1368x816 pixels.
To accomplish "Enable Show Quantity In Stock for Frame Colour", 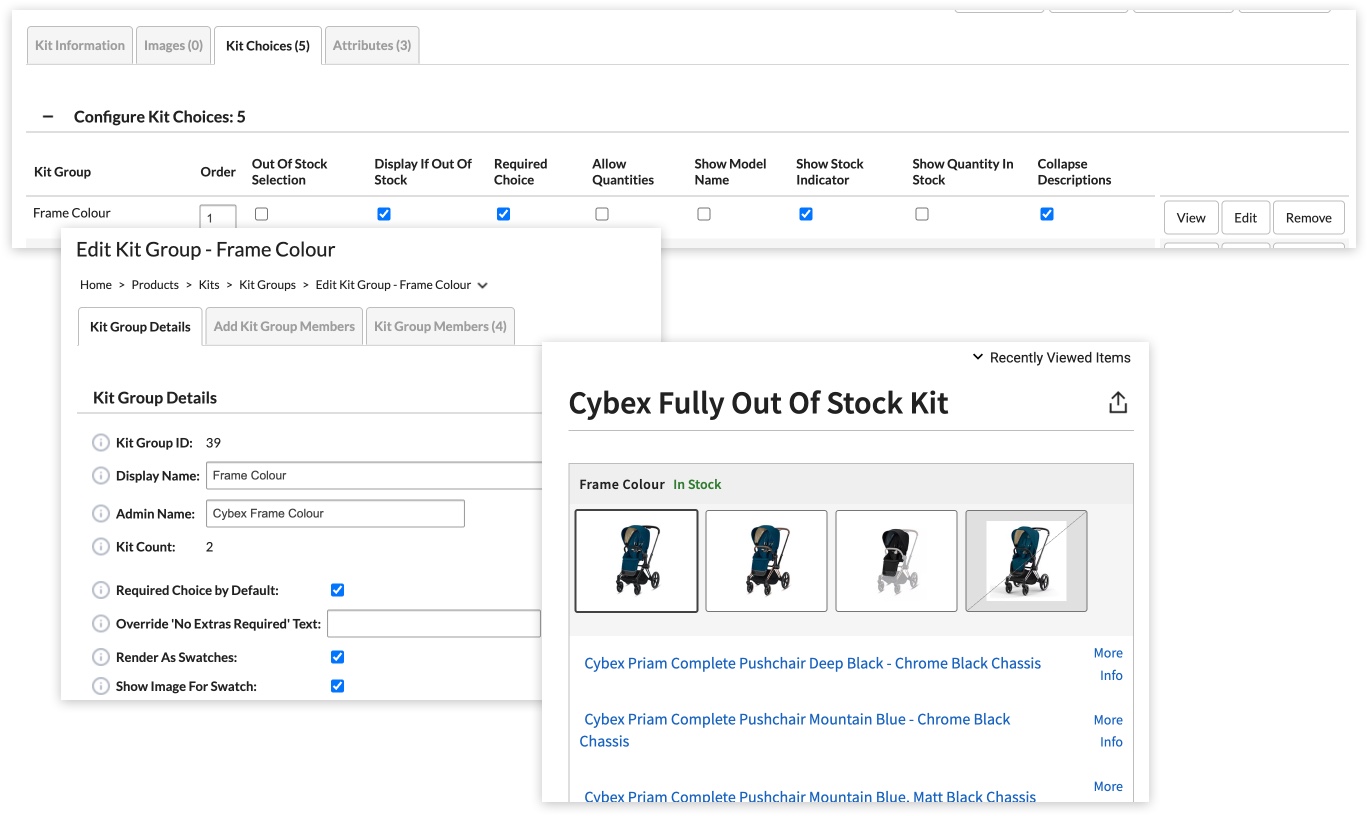I will pos(922,214).
